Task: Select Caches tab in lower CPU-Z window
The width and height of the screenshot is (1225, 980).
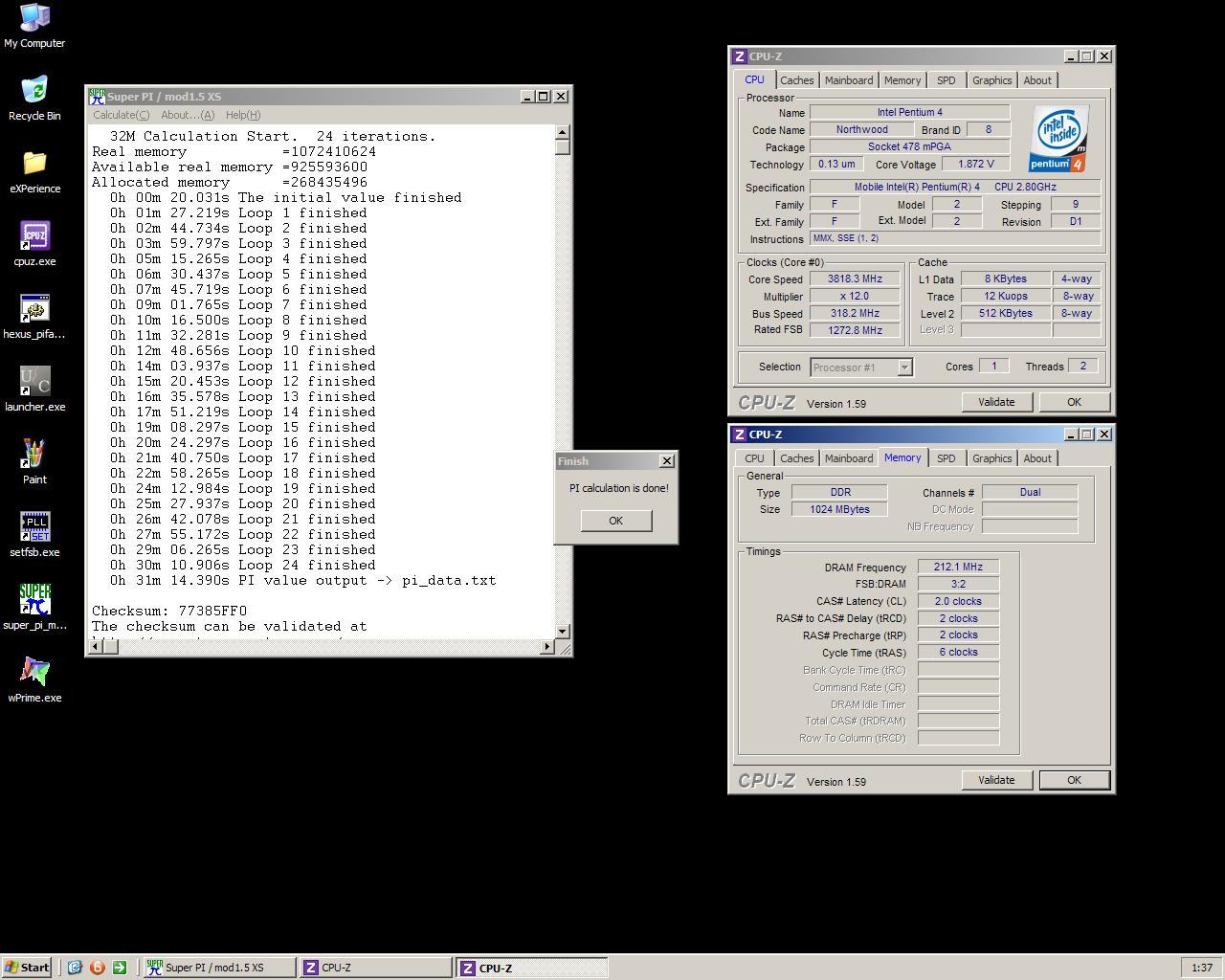Action: (x=796, y=458)
